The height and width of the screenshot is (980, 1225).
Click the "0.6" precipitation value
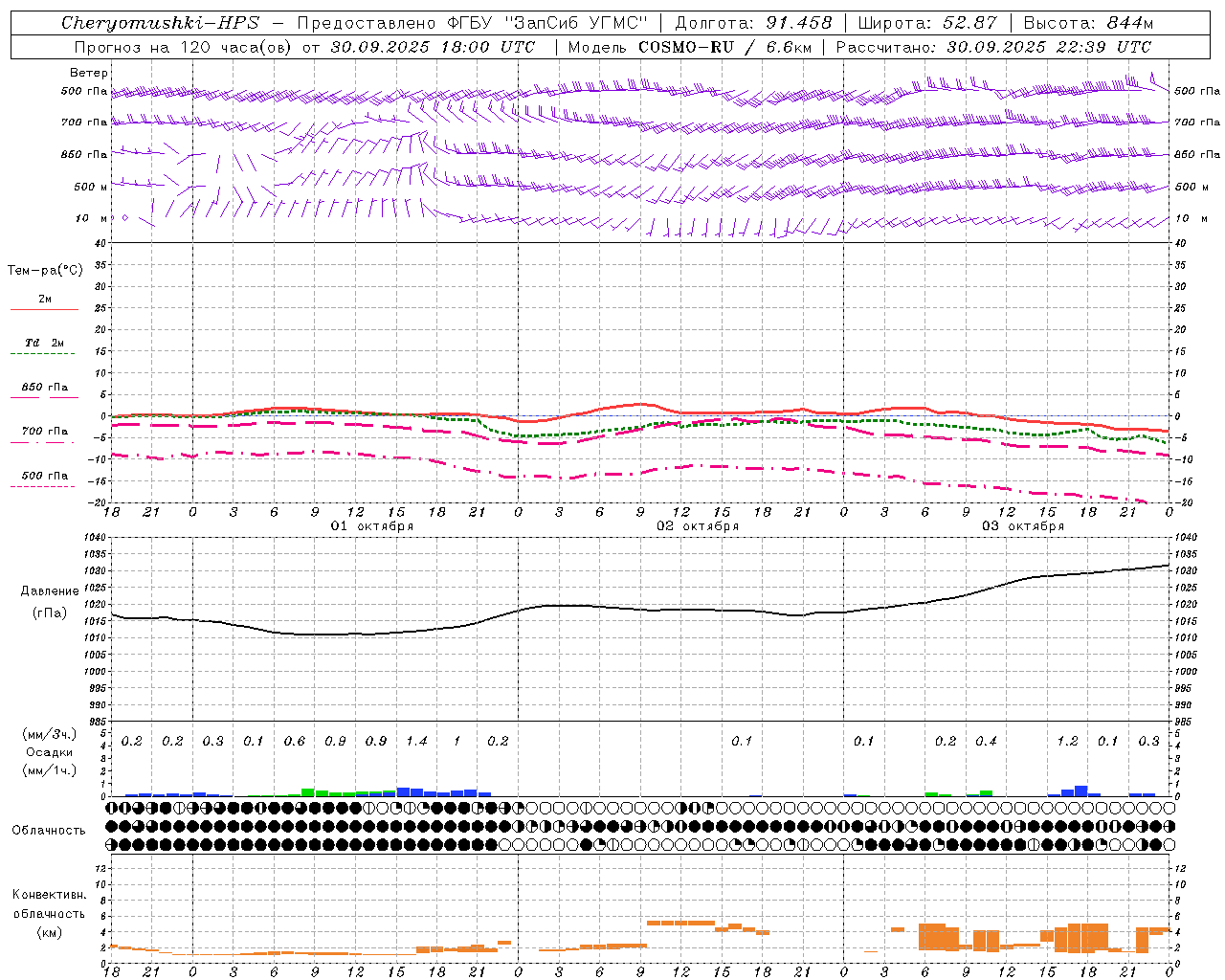(295, 741)
